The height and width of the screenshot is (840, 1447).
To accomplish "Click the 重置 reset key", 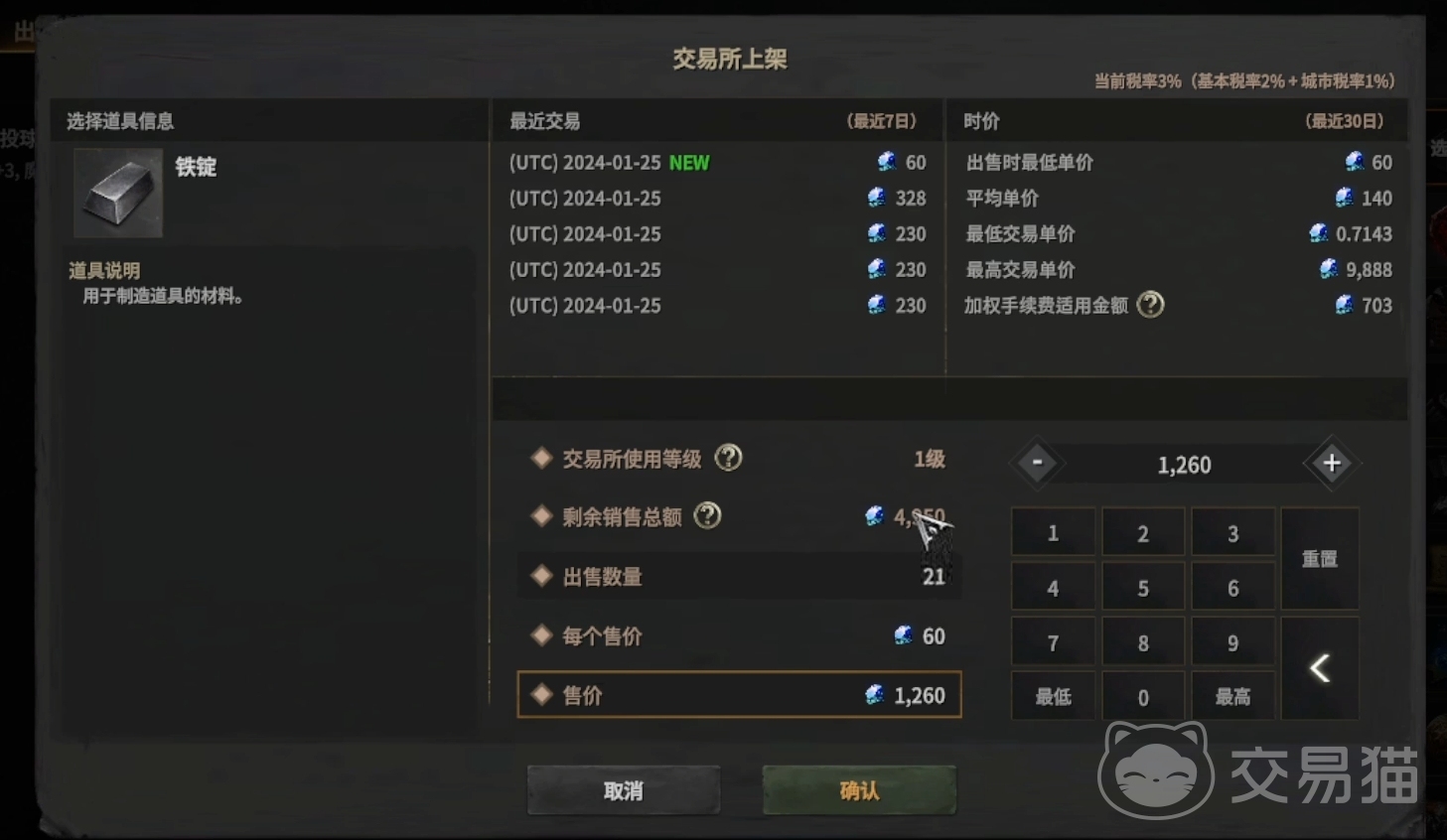I will 1320,559.
